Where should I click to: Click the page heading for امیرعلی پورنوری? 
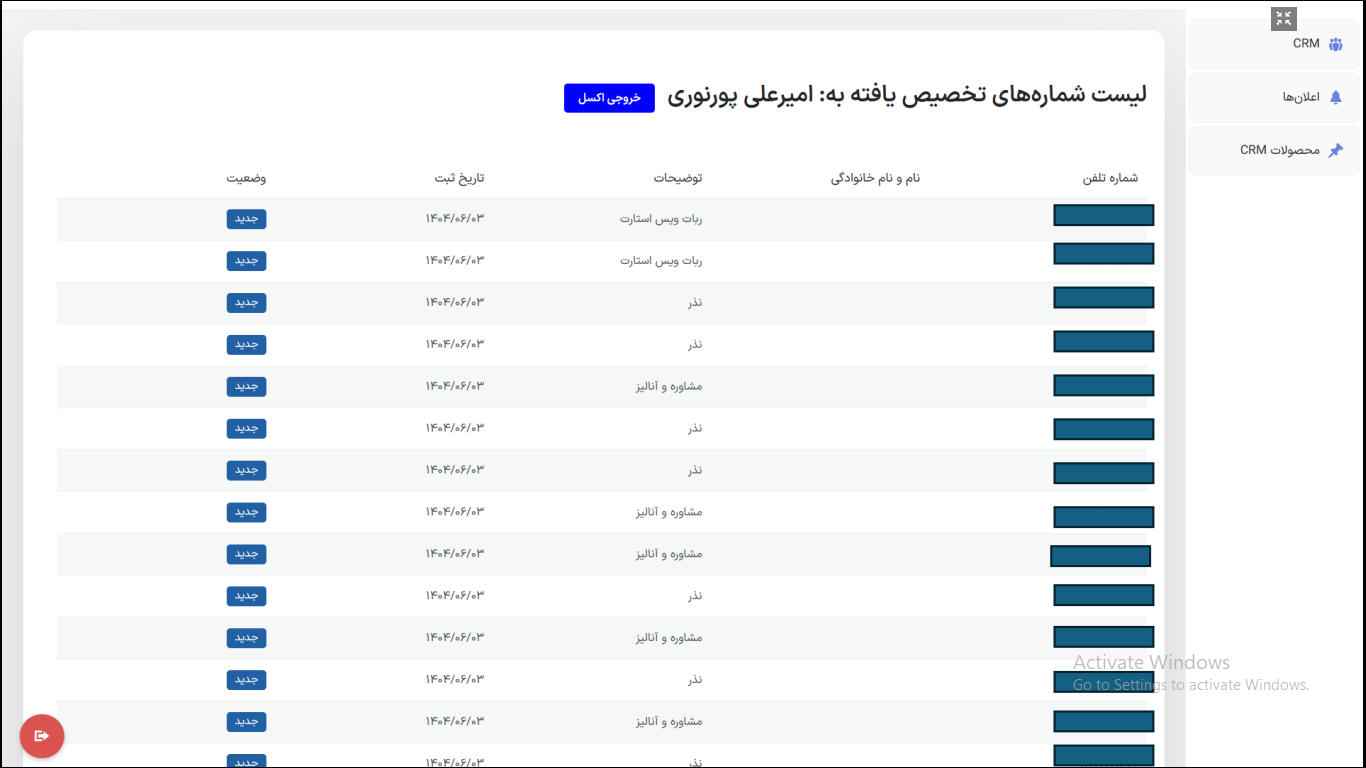tap(906, 95)
